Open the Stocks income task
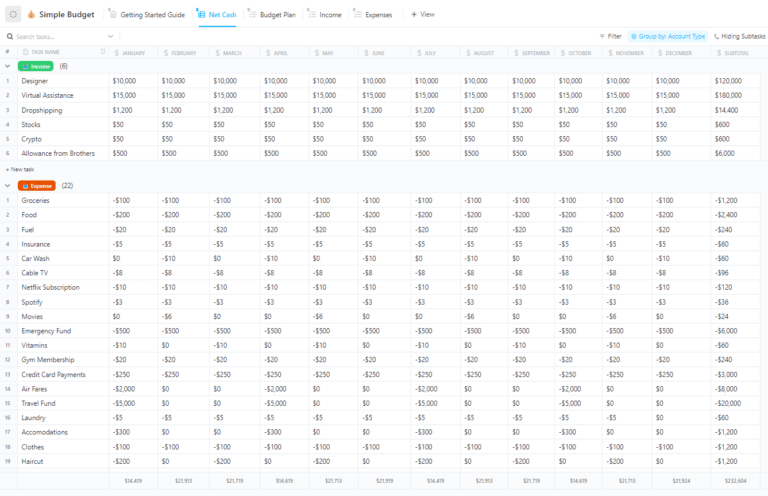768x496 pixels. tap(31, 125)
